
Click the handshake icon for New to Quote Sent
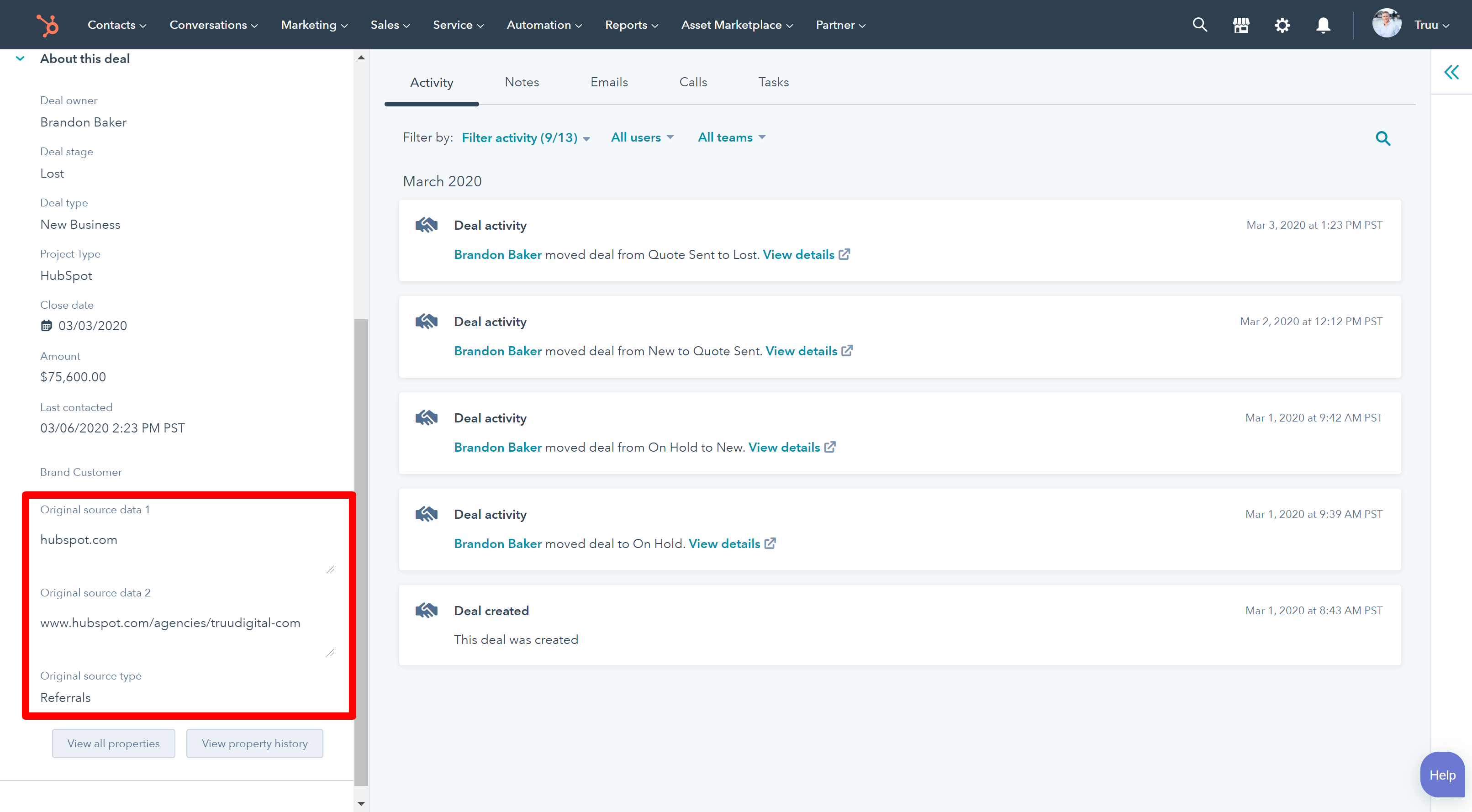(426, 322)
